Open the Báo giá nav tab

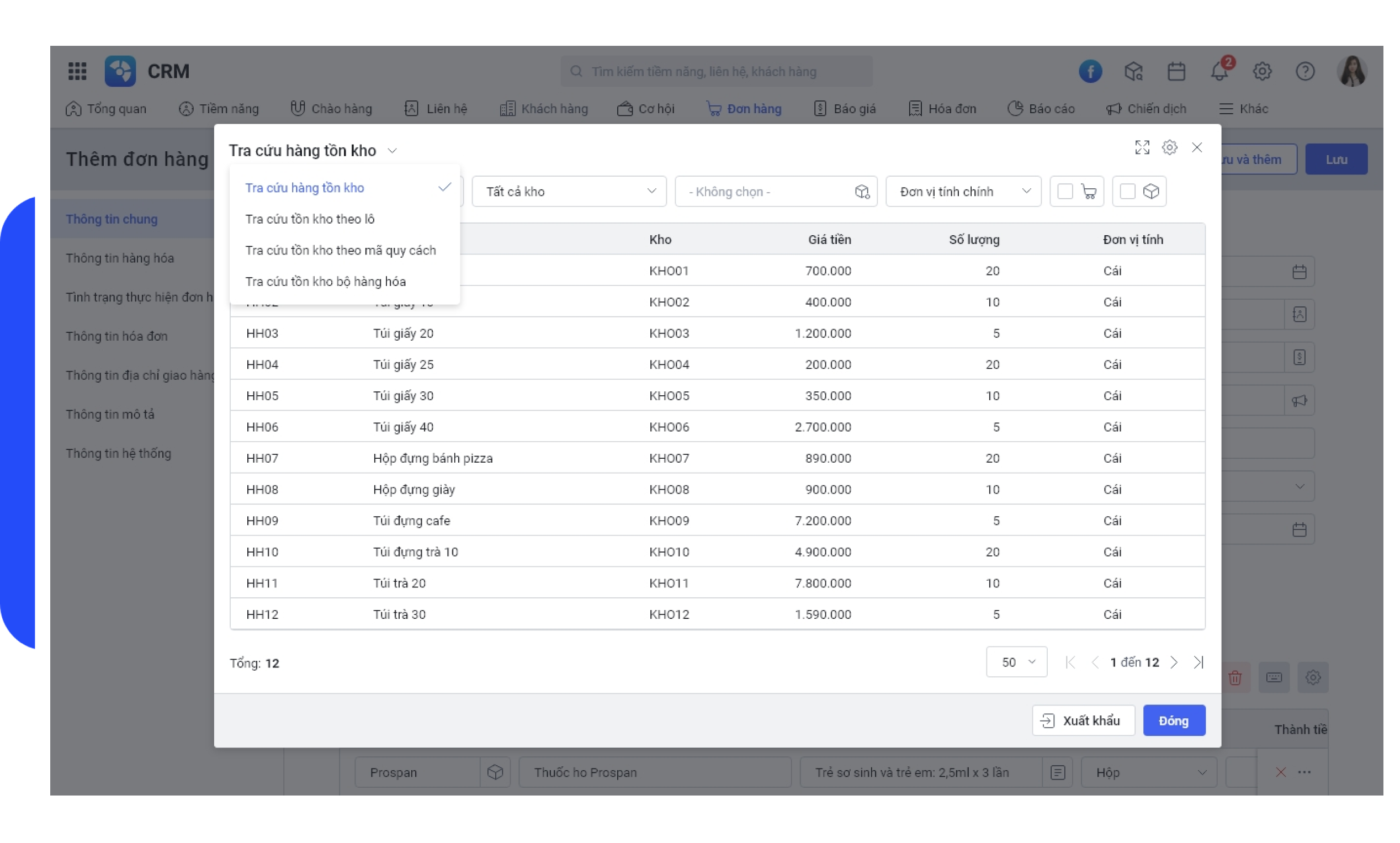coord(844,109)
